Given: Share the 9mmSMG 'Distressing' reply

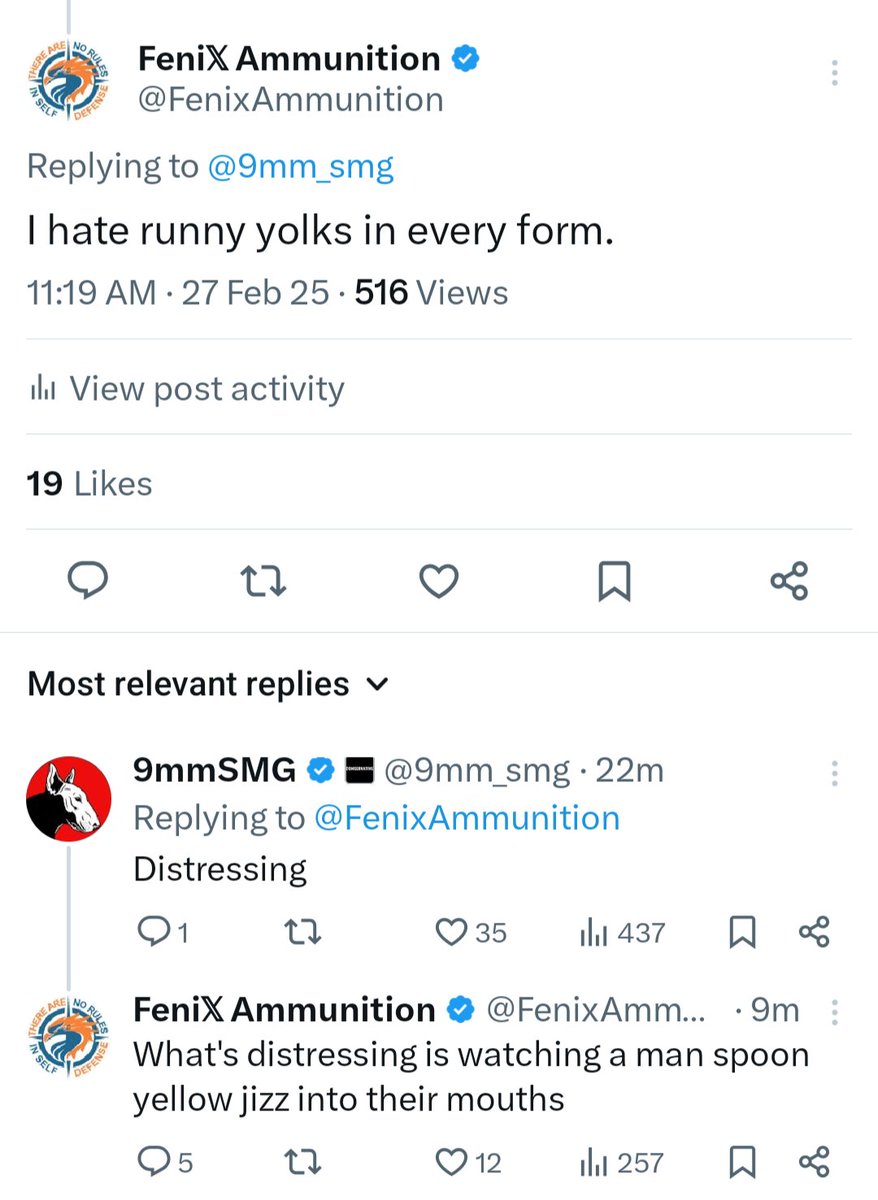Looking at the screenshot, I should coord(815,932).
